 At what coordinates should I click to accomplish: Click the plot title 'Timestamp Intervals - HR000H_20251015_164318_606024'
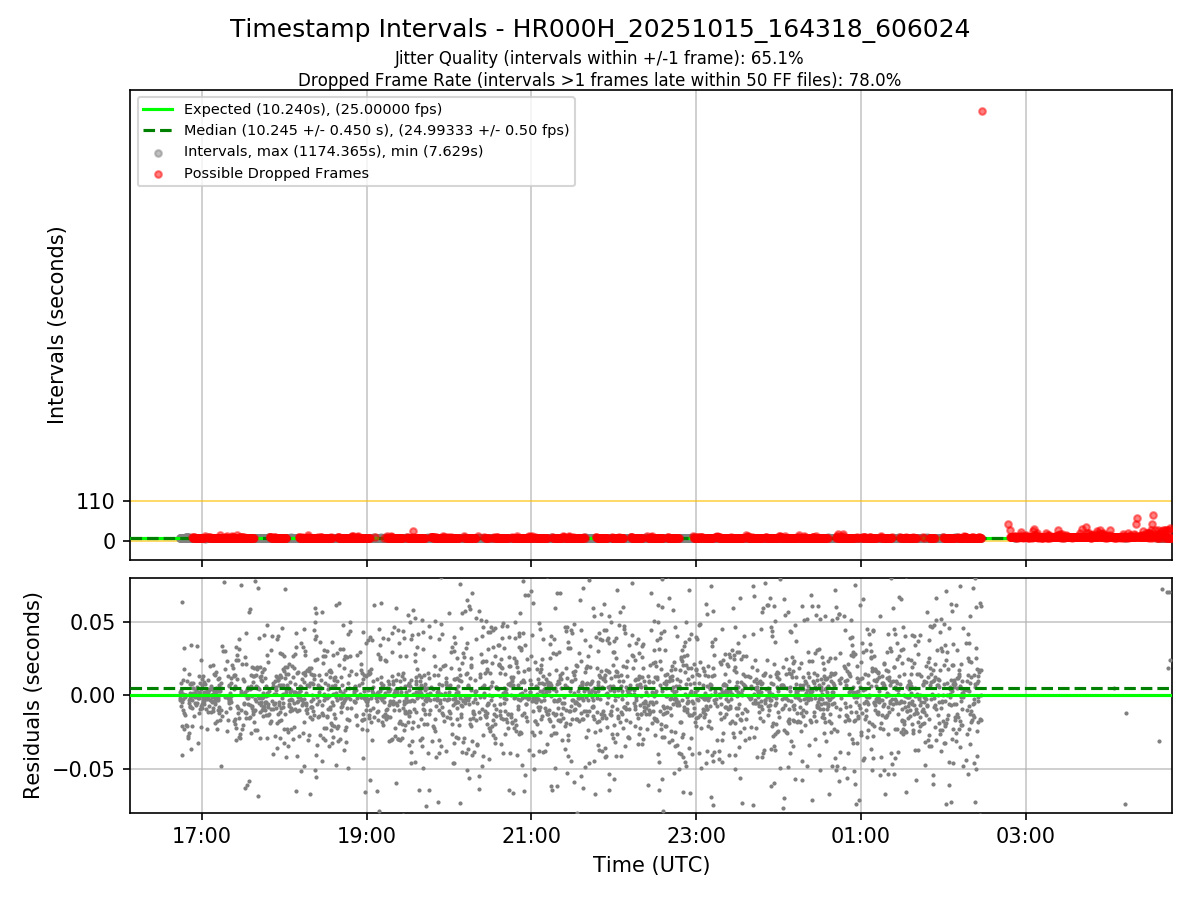point(599,29)
